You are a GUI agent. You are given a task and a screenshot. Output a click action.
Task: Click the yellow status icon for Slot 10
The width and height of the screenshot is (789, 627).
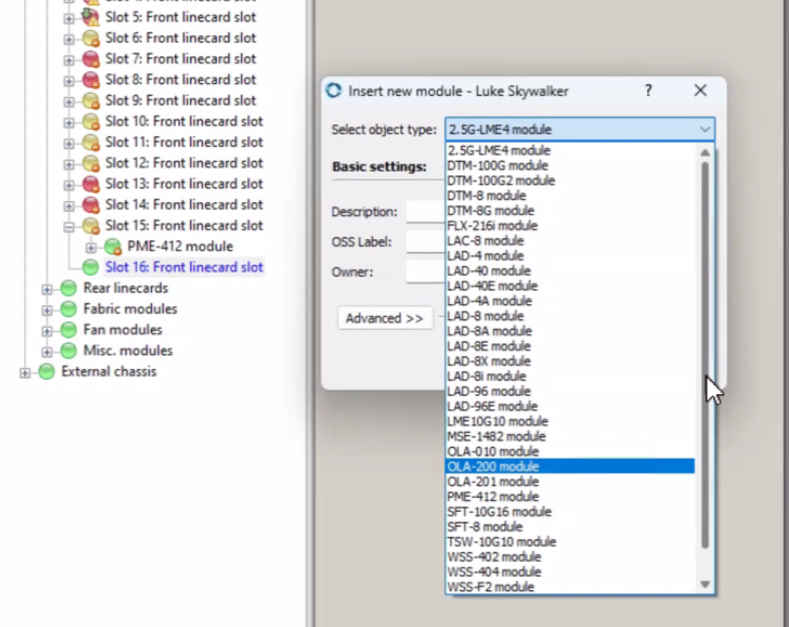click(91, 121)
